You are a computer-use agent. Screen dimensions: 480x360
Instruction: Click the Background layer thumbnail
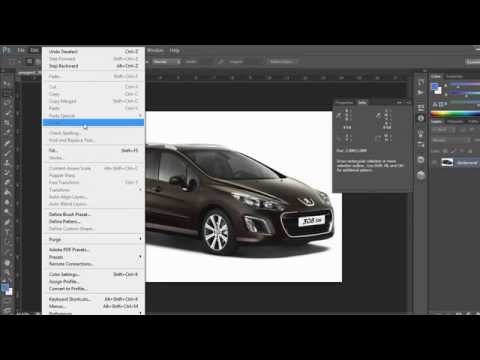point(447,163)
